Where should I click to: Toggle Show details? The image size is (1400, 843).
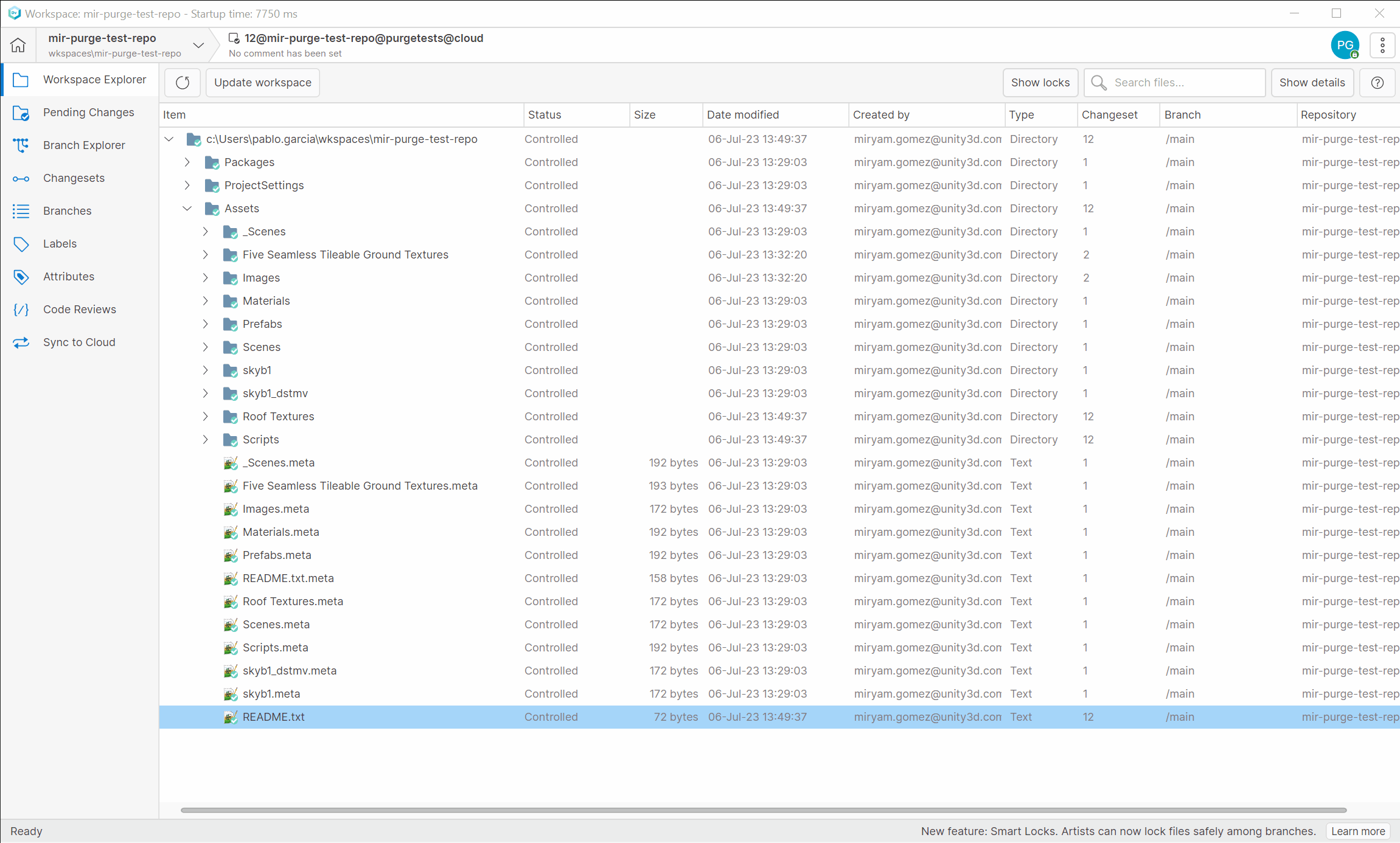1312,82
